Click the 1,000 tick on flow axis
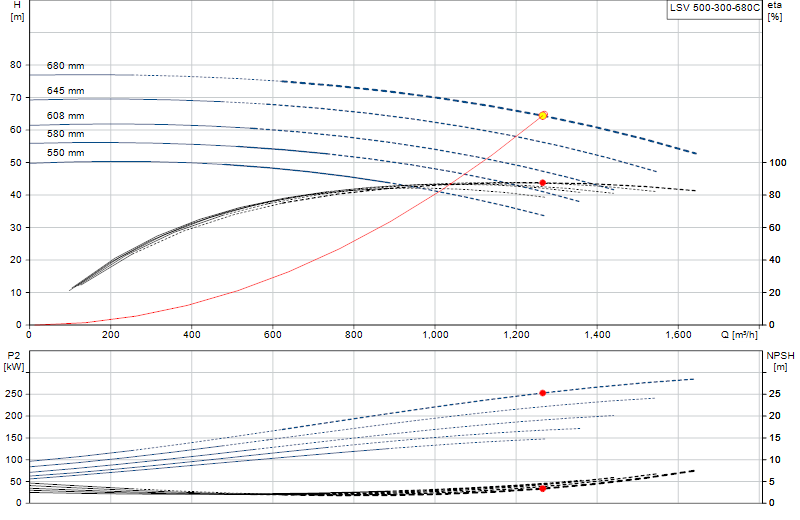Viewport: 800px width, 520px height. [x=435, y=335]
